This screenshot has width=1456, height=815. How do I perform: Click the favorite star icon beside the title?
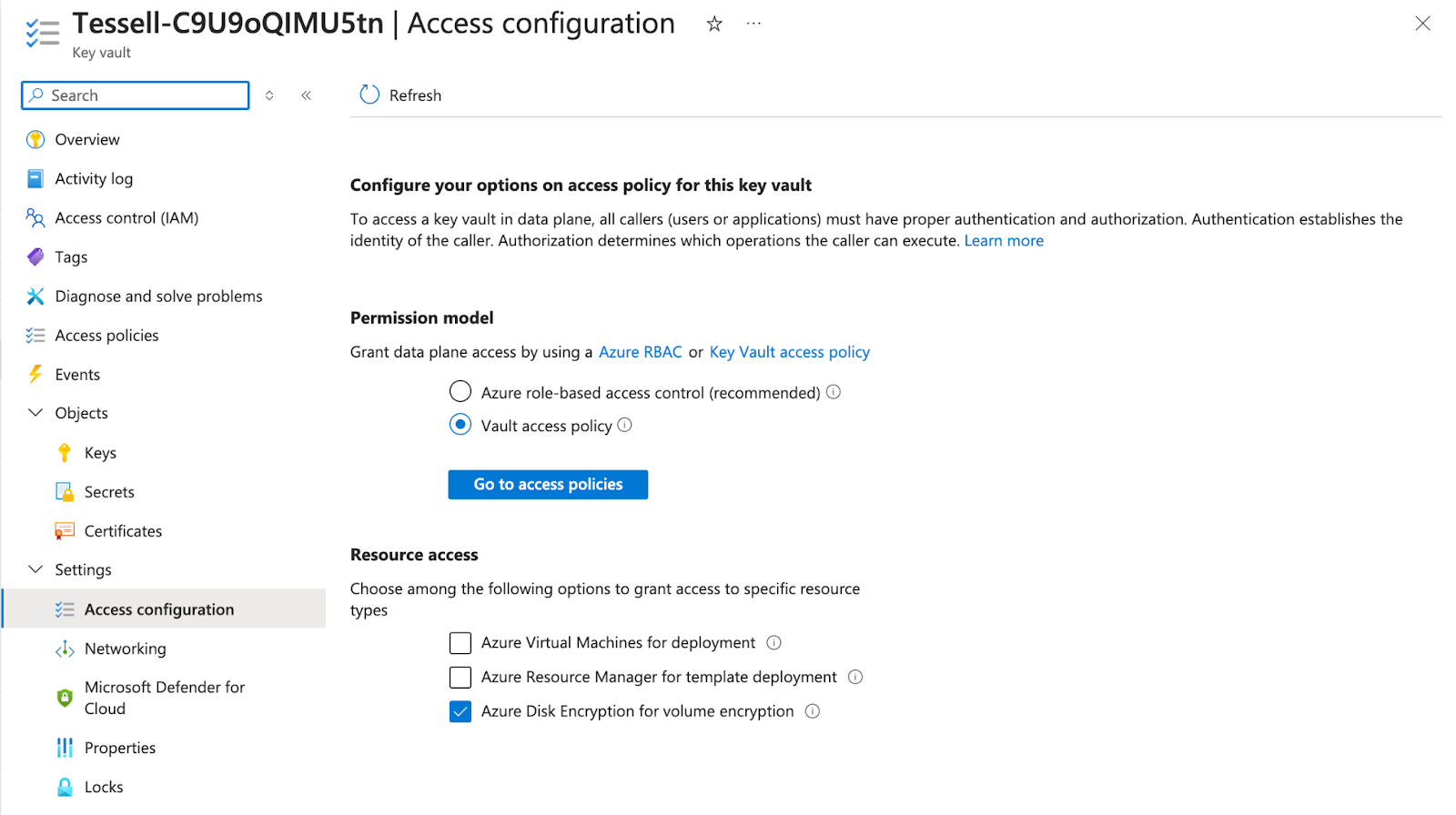(x=714, y=25)
